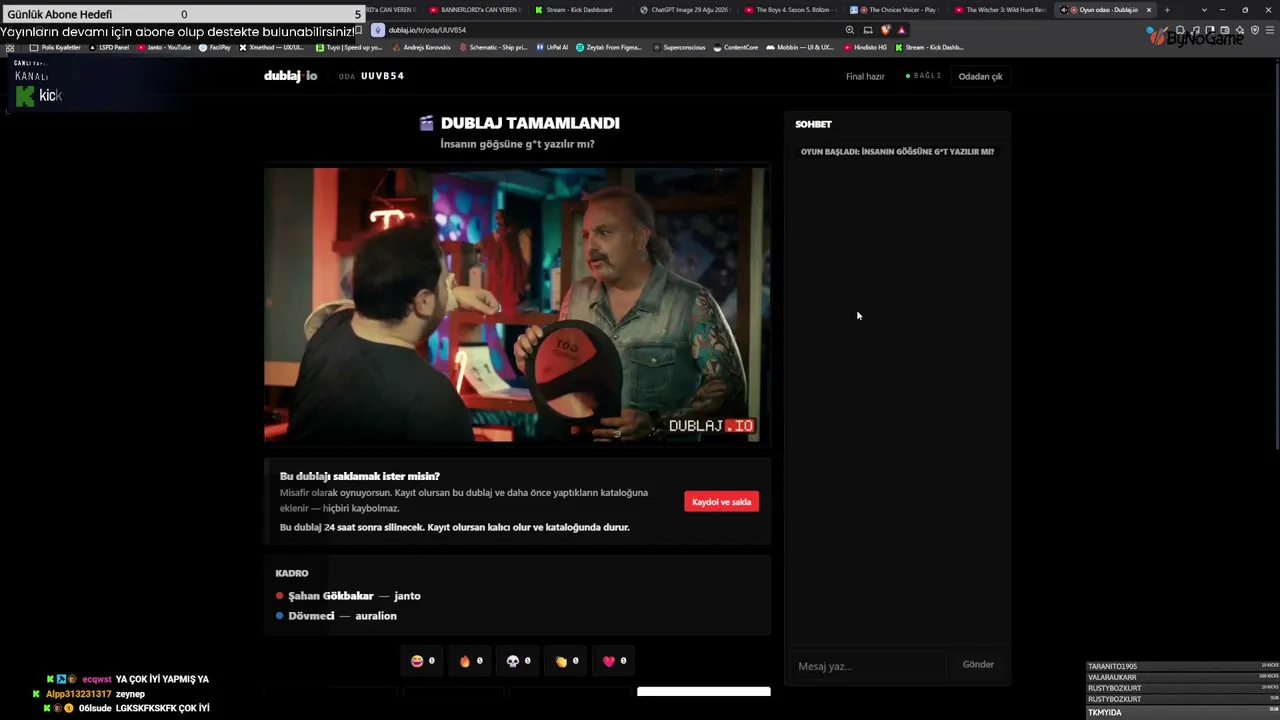Click the room code 'UUVB54'
The image size is (1280, 720).
pos(382,76)
